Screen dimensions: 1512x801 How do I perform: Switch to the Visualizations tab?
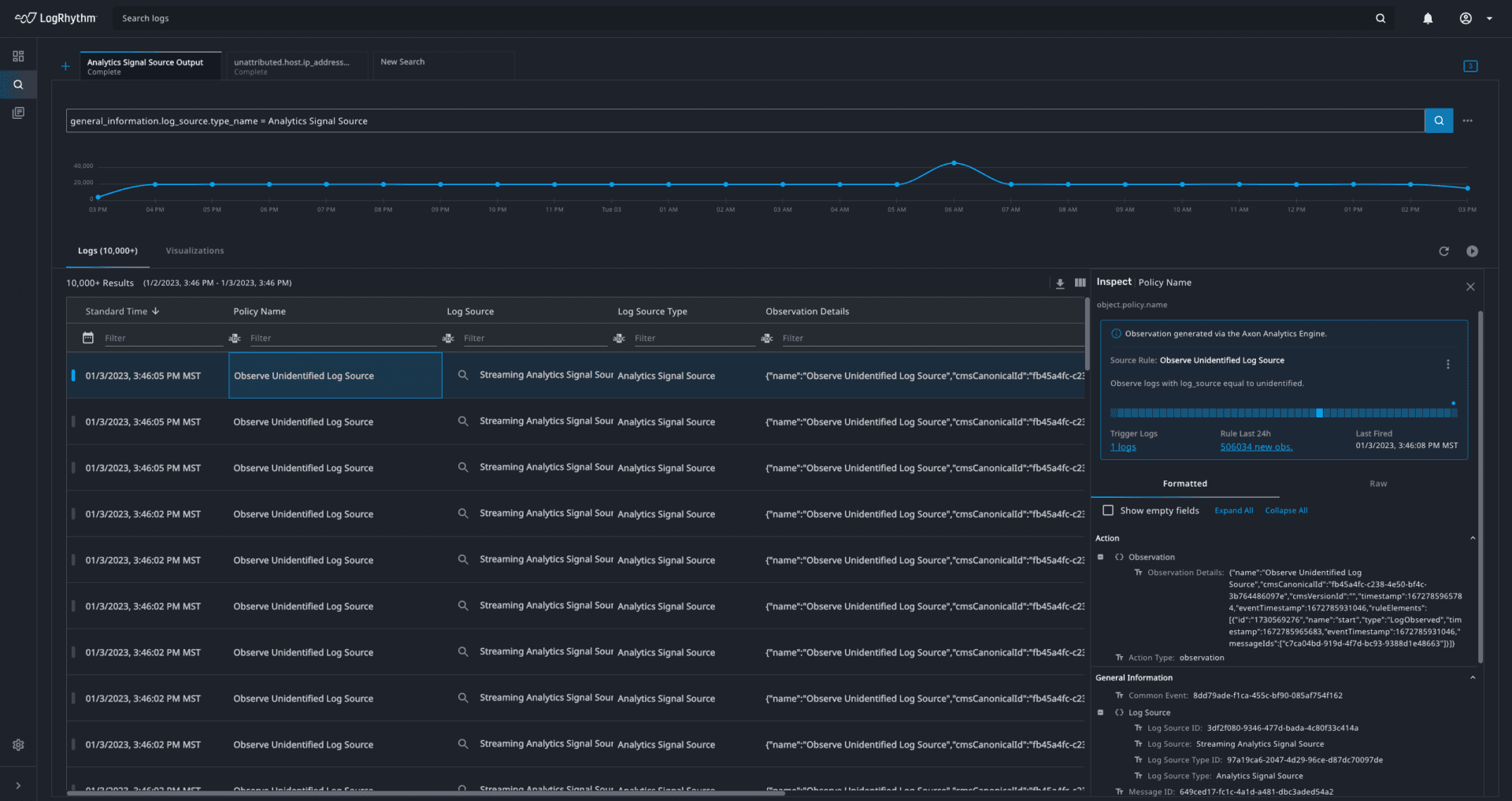click(195, 250)
